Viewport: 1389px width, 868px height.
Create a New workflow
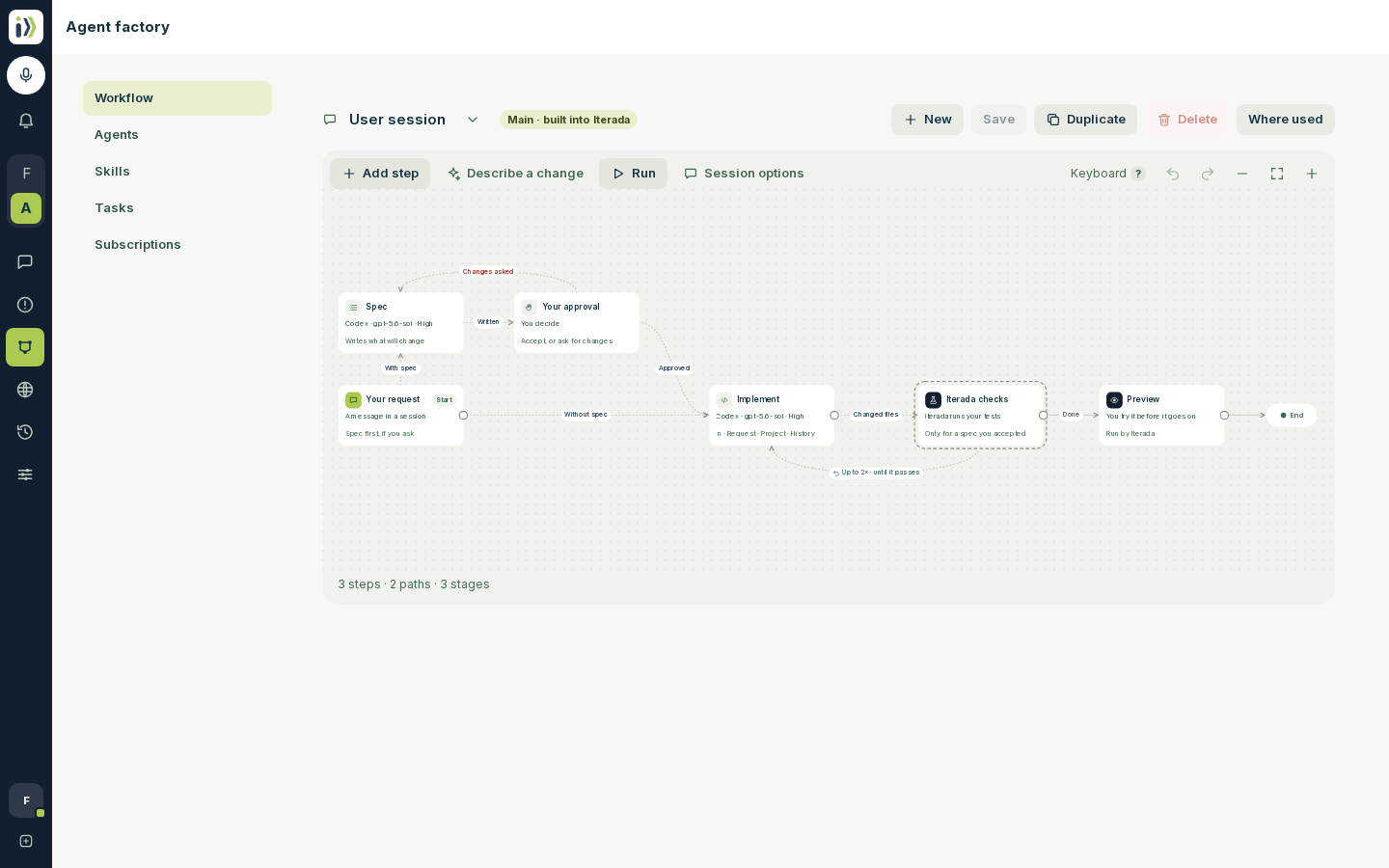pos(927,120)
